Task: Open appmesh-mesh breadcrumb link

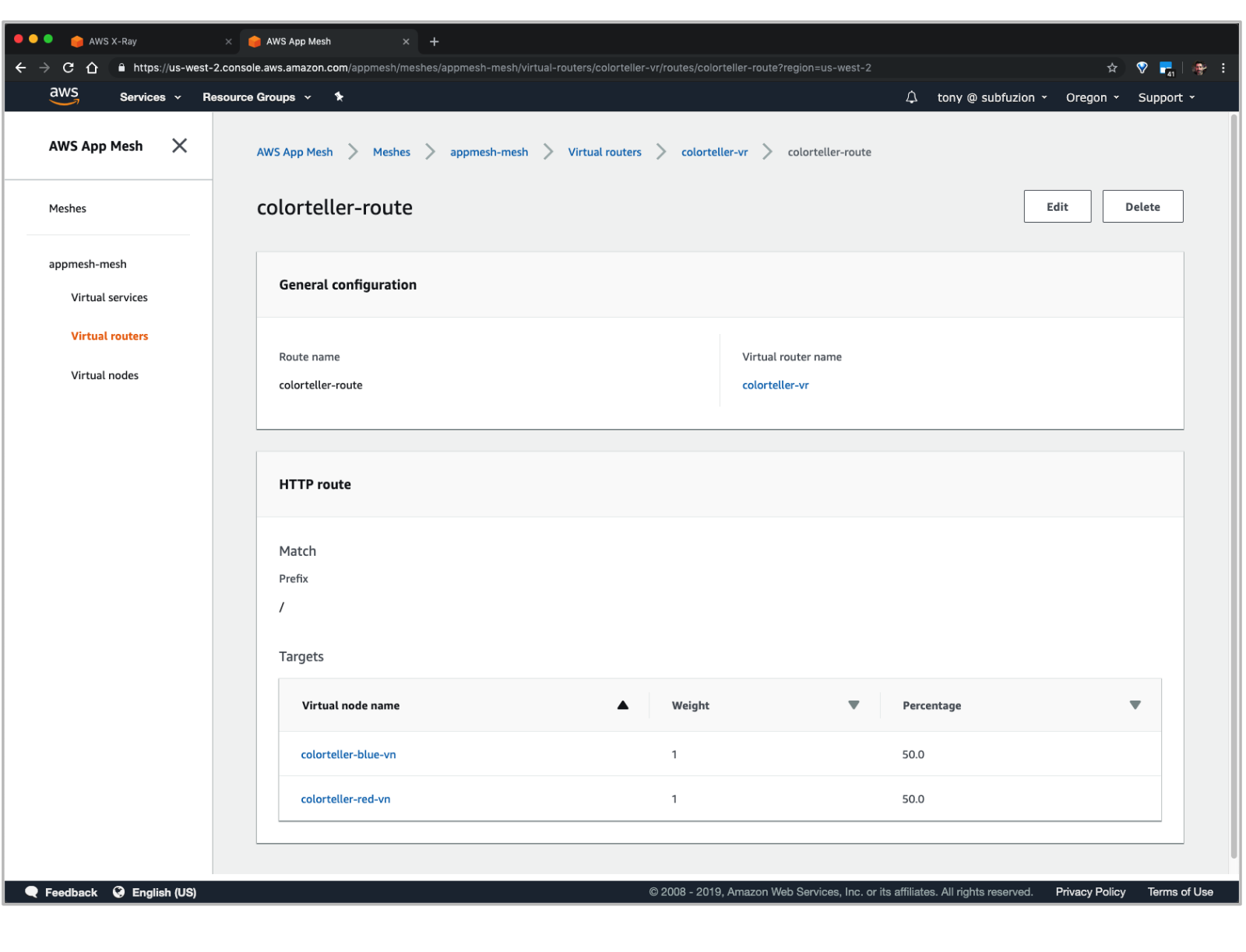Action: coord(489,152)
